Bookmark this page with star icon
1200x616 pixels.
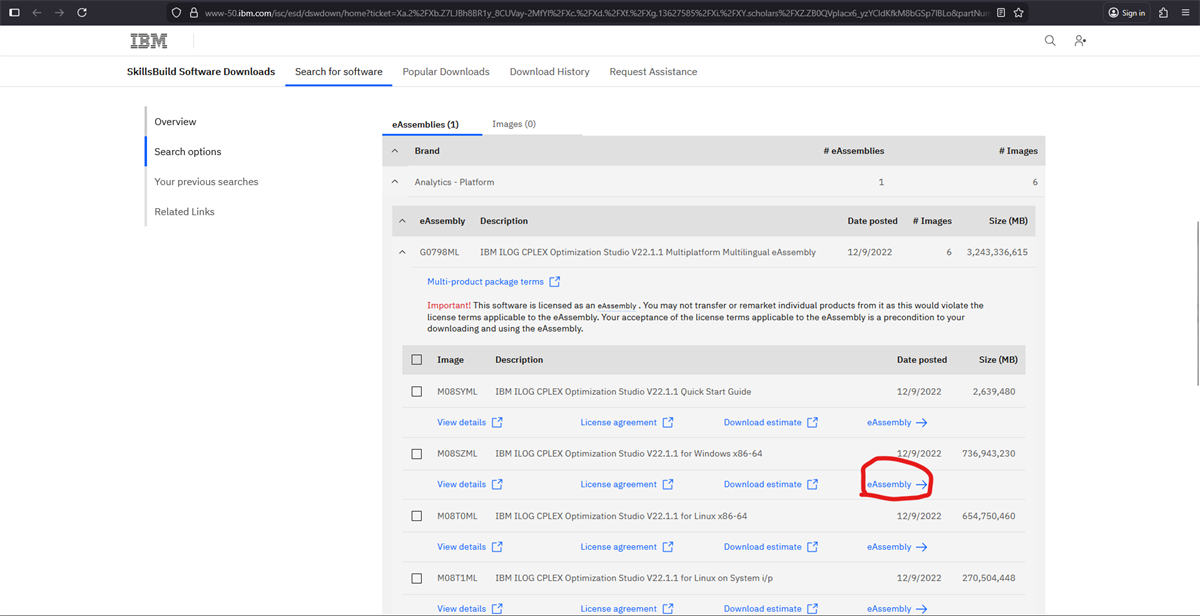(x=1018, y=13)
